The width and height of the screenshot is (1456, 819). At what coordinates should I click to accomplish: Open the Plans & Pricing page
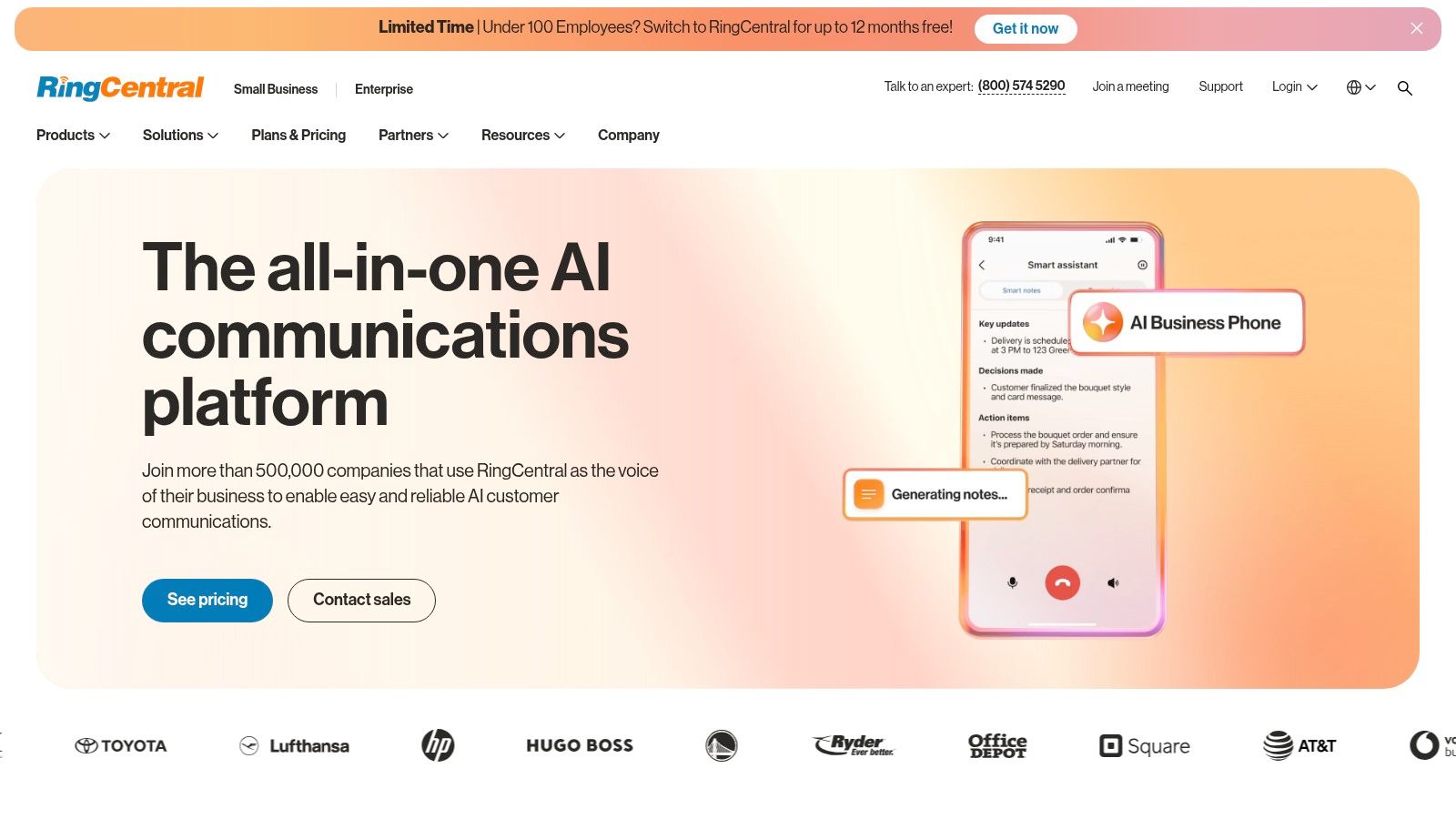click(x=298, y=135)
